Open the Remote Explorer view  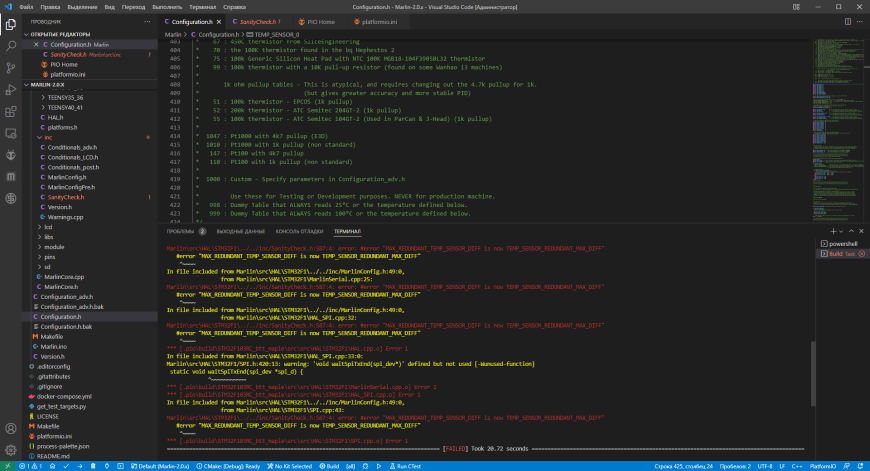coord(11,133)
